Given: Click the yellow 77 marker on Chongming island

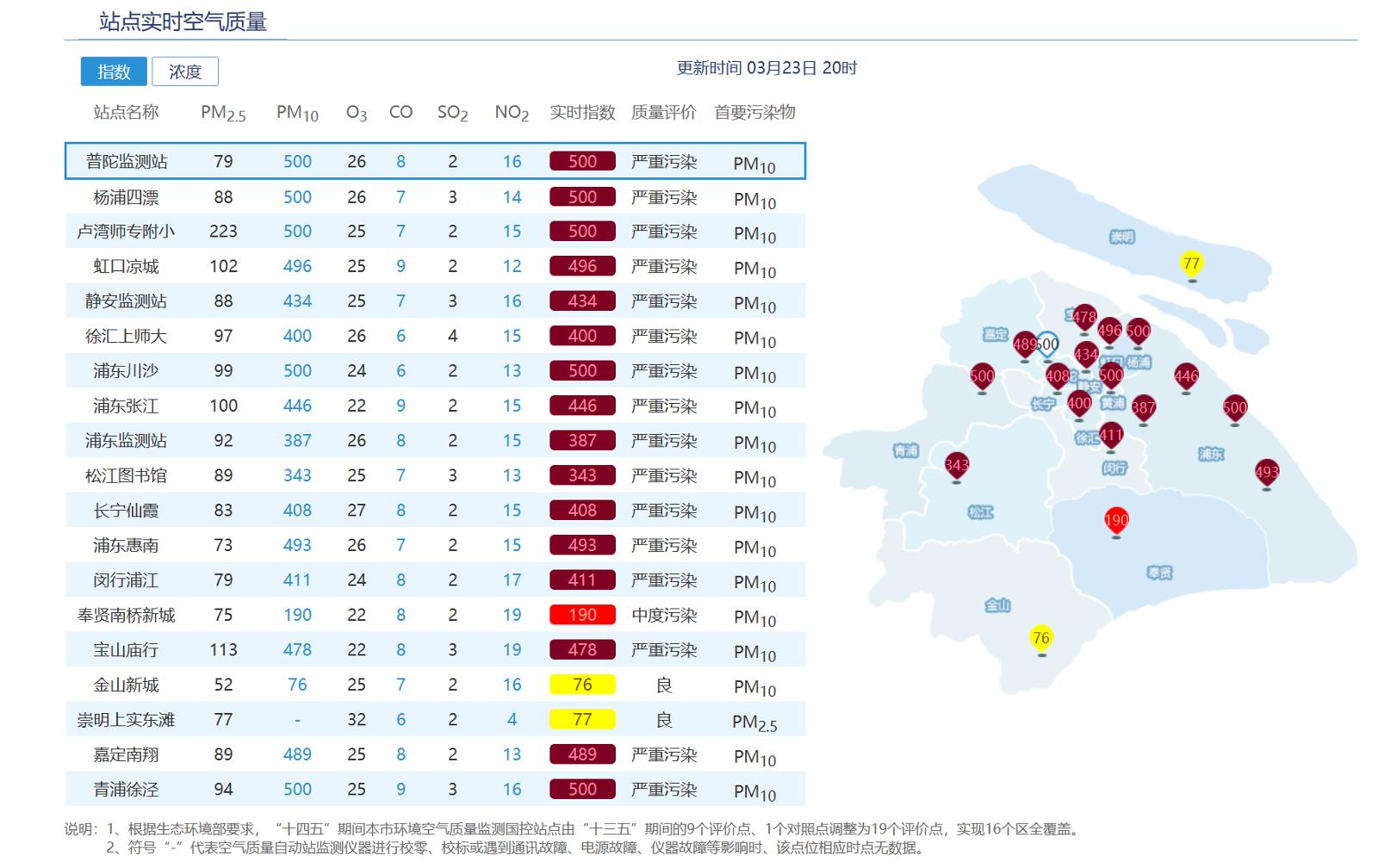Looking at the screenshot, I should 1191,264.
